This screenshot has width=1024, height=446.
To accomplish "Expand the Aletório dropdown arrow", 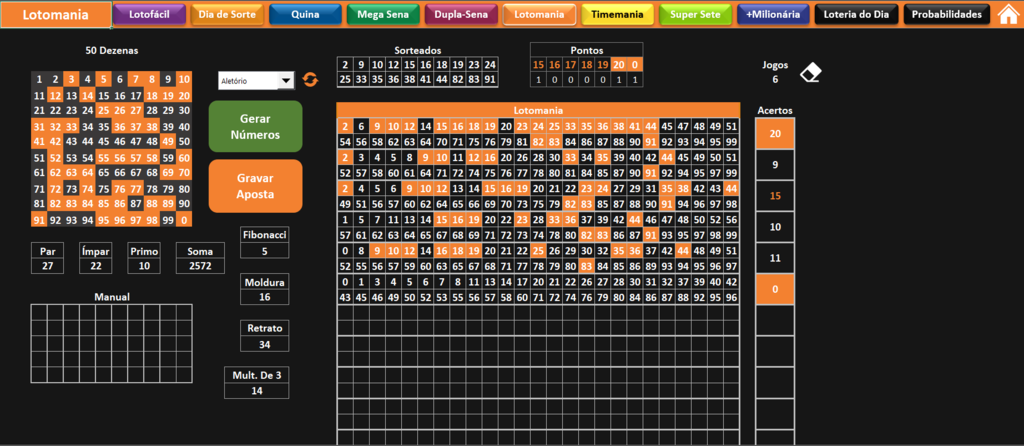I will (286, 80).
